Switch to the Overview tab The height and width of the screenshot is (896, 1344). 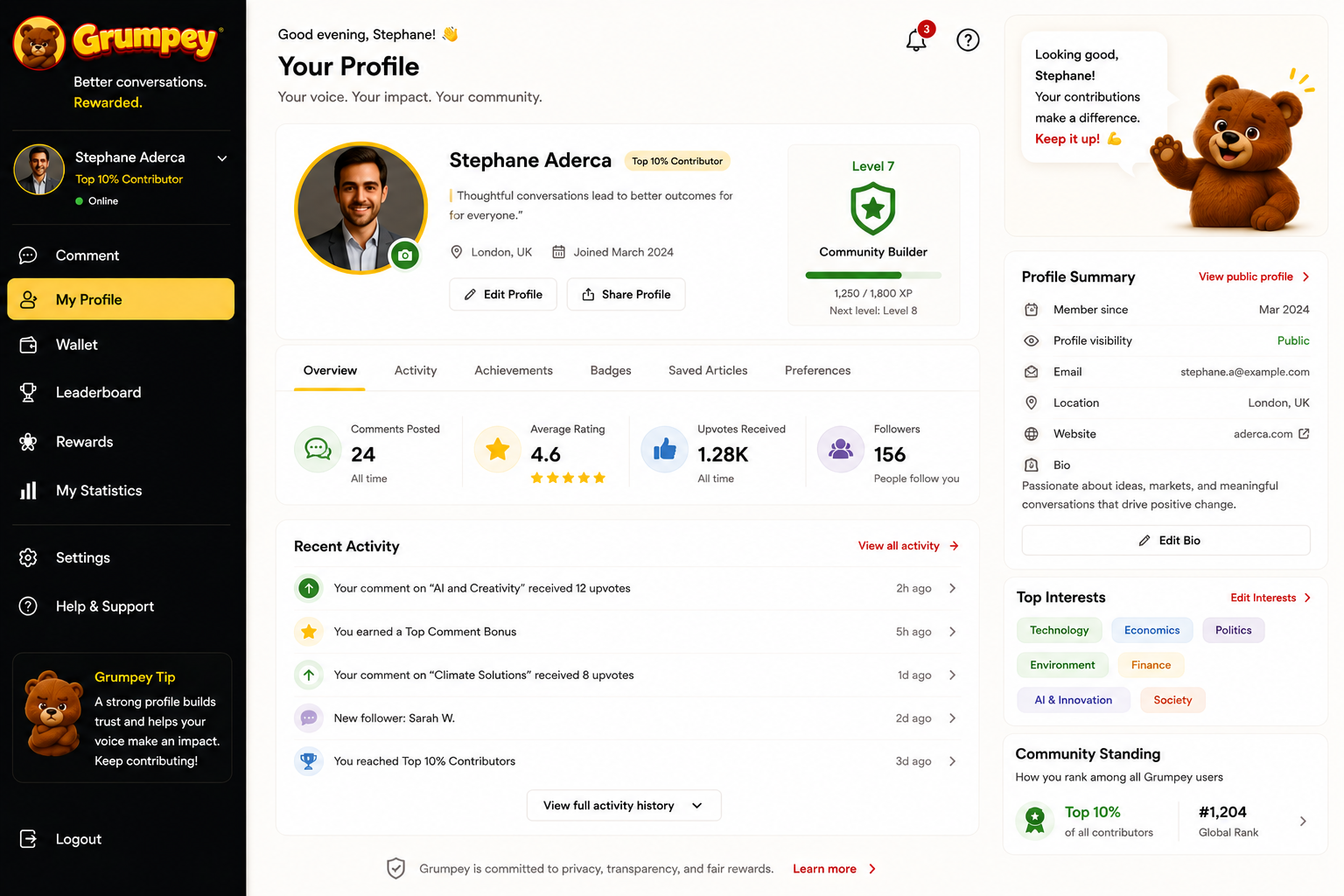pyautogui.click(x=330, y=370)
